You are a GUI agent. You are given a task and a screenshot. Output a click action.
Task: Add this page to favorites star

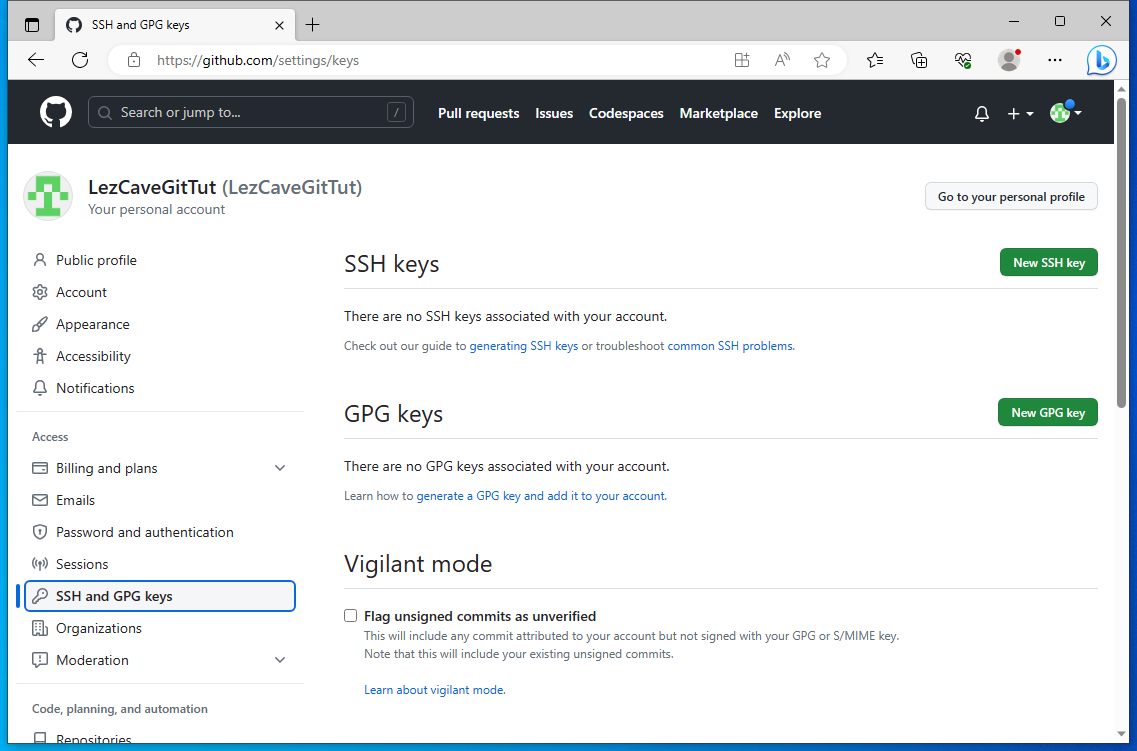(x=822, y=60)
